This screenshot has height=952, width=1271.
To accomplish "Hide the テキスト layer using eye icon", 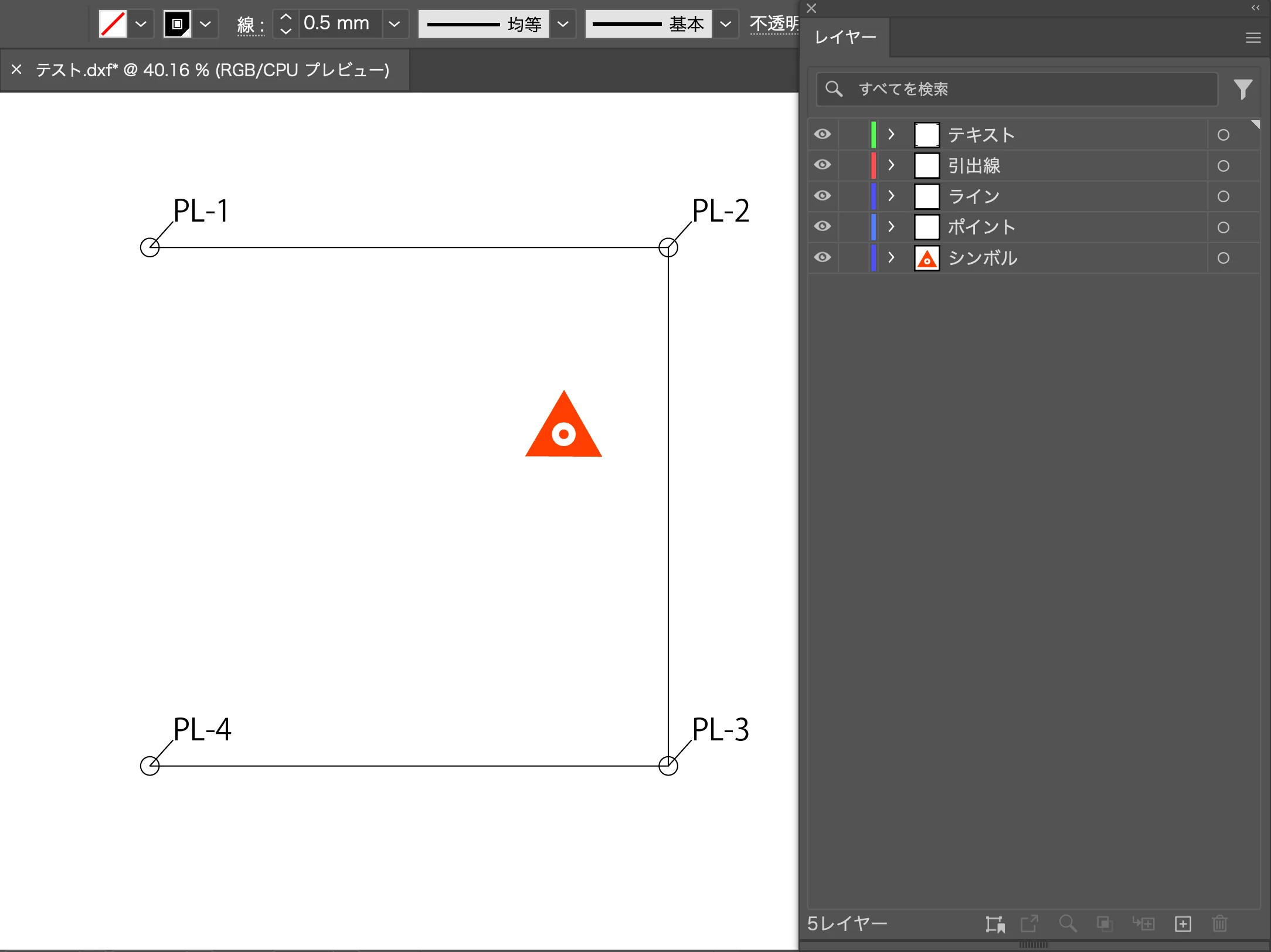I will point(823,134).
